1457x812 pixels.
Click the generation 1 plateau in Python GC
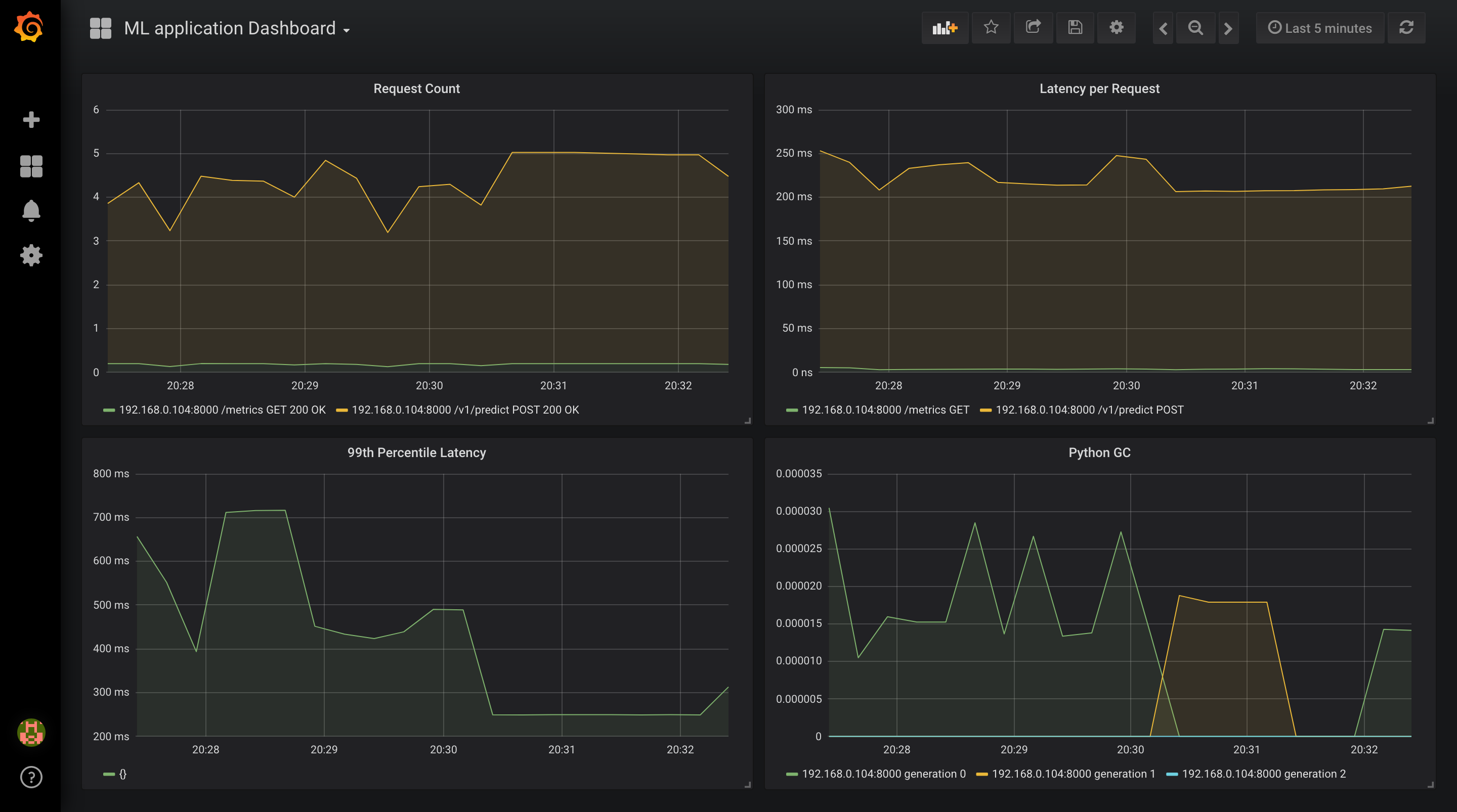[x=1237, y=602]
